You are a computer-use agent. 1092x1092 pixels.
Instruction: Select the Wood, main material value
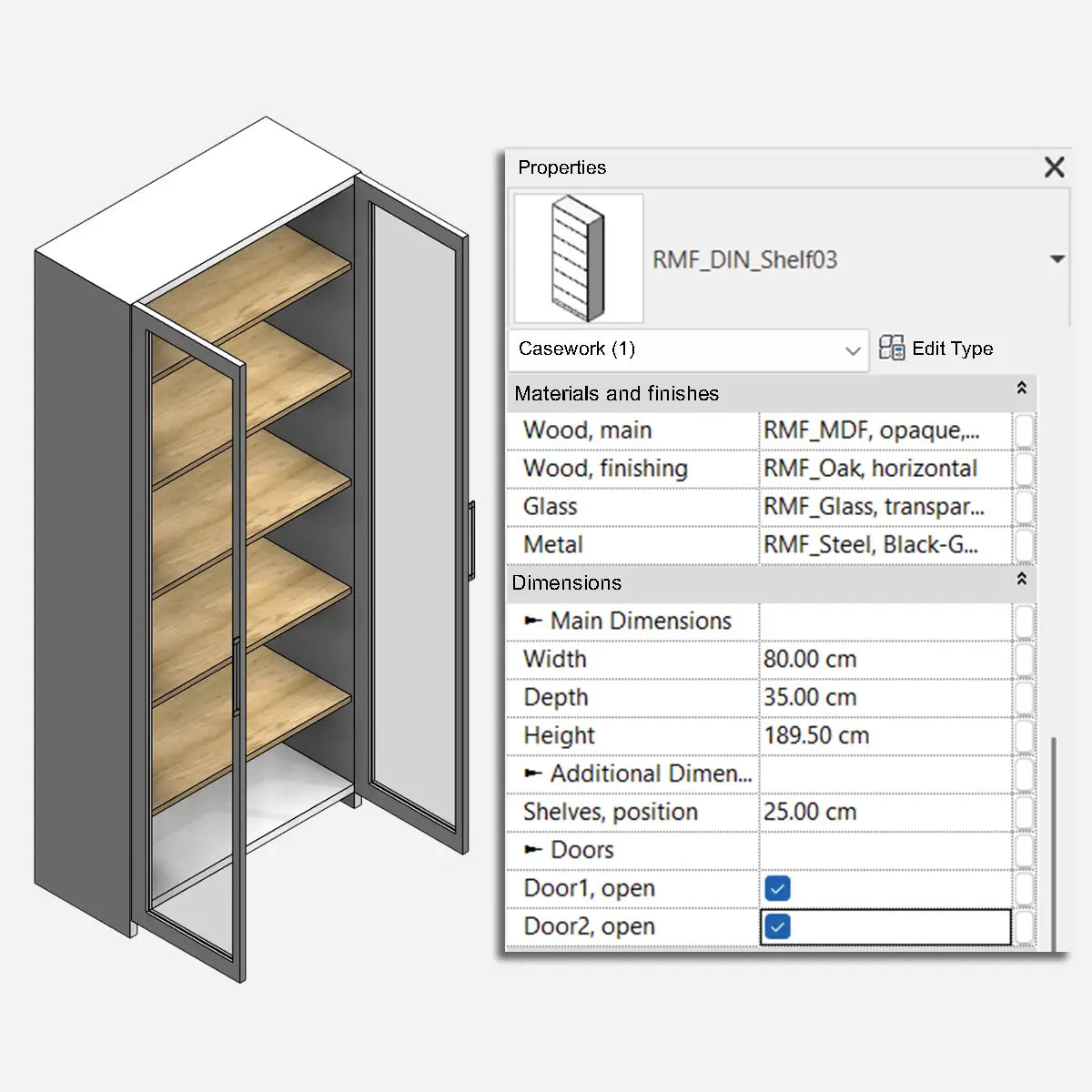click(885, 430)
